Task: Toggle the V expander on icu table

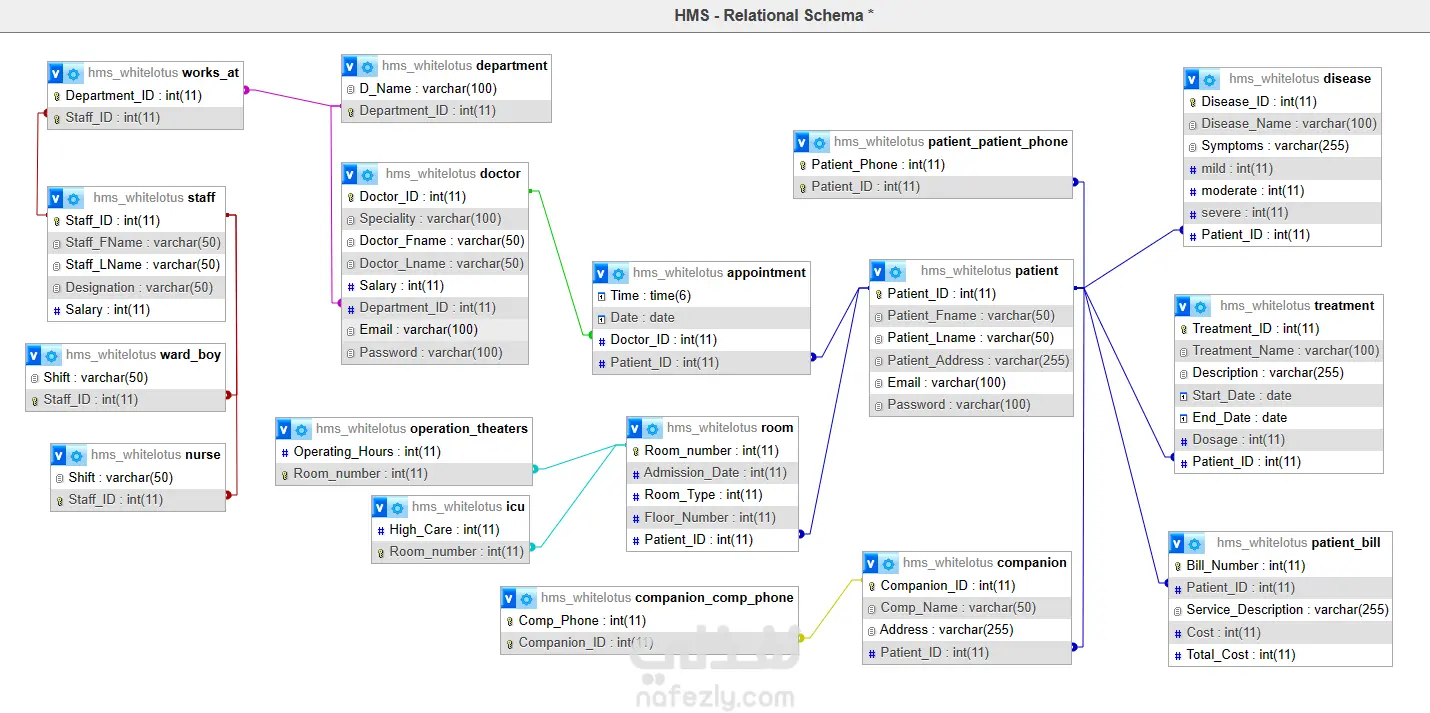Action: pyautogui.click(x=381, y=507)
